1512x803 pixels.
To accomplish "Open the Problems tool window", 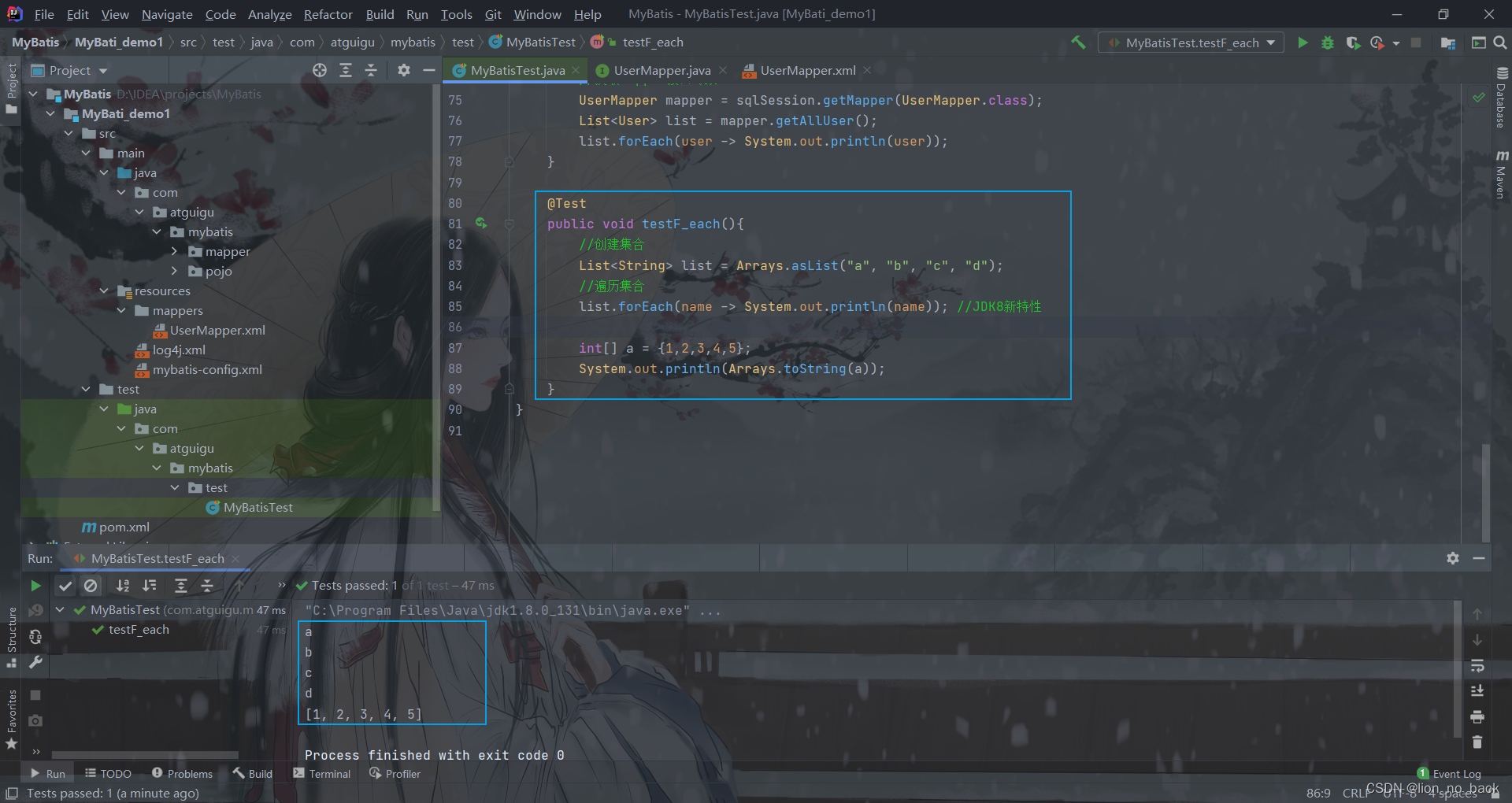I will (x=182, y=774).
